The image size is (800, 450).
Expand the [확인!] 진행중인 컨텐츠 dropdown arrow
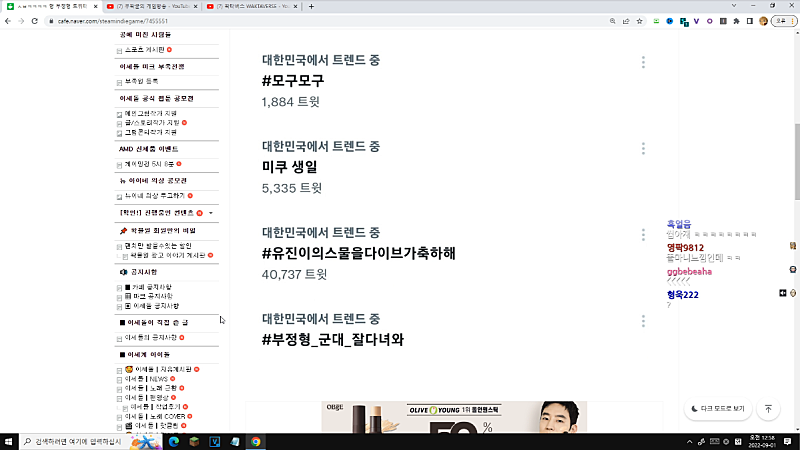tap(211, 213)
